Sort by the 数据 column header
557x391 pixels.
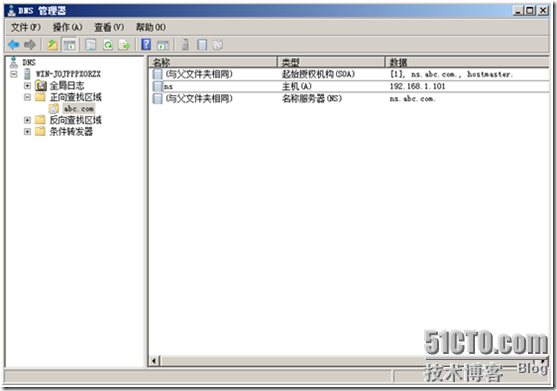(467, 62)
